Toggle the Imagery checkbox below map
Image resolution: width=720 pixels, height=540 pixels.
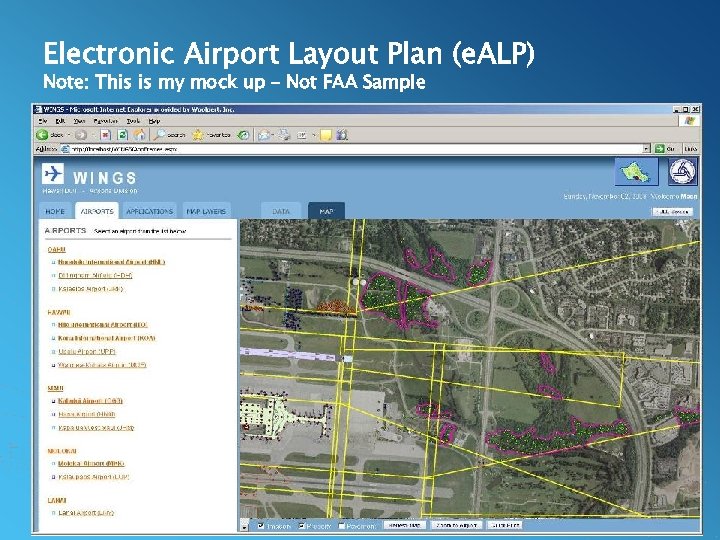coord(261,526)
